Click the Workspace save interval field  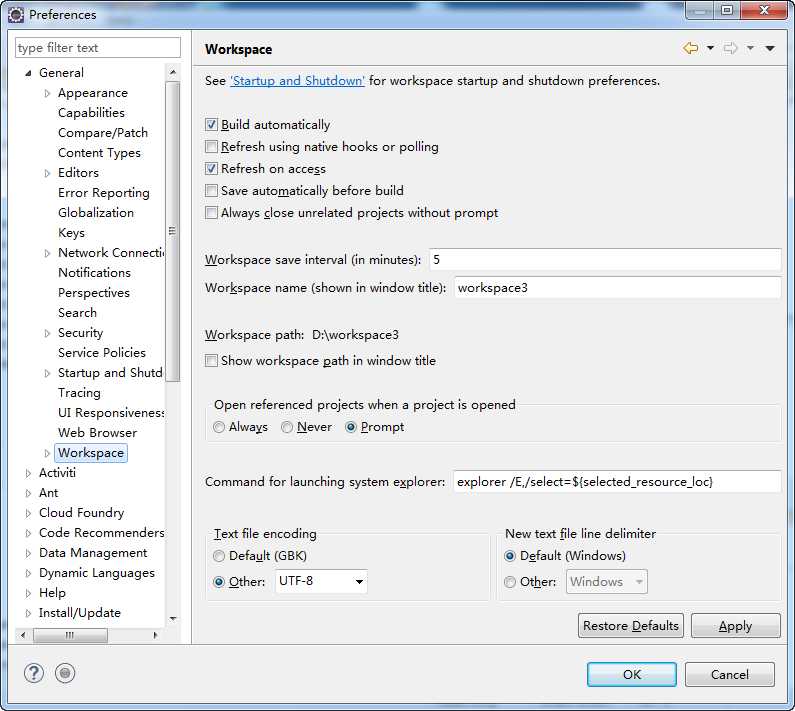[x=605, y=260]
